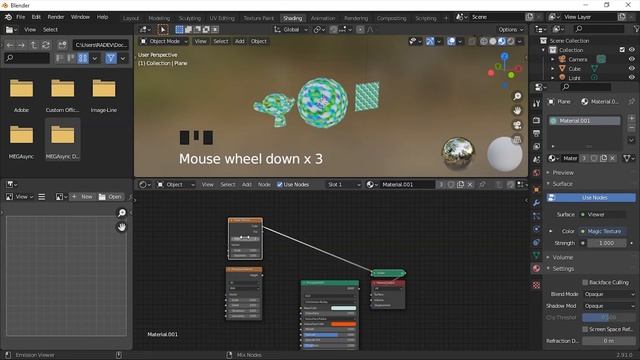Enable Backface Culling checkbox
The height and width of the screenshot is (360, 640).
click(x=585, y=282)
